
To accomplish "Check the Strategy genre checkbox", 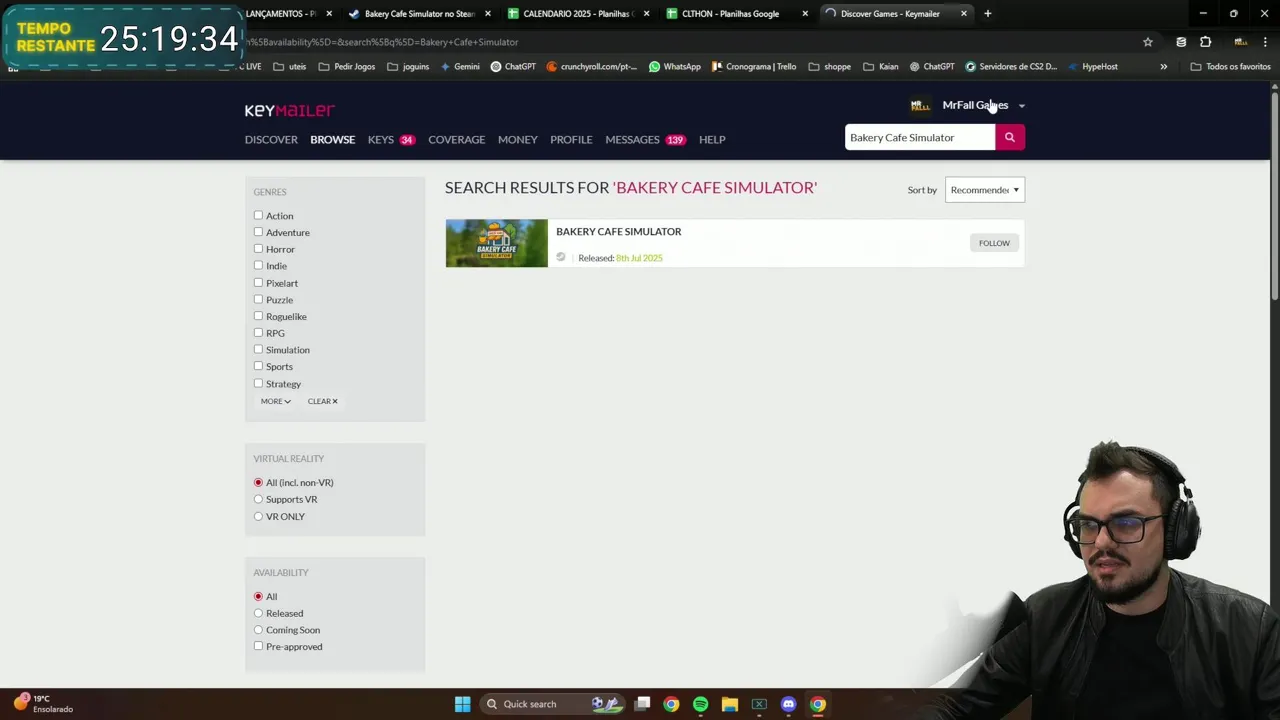I will pos(258,383).
